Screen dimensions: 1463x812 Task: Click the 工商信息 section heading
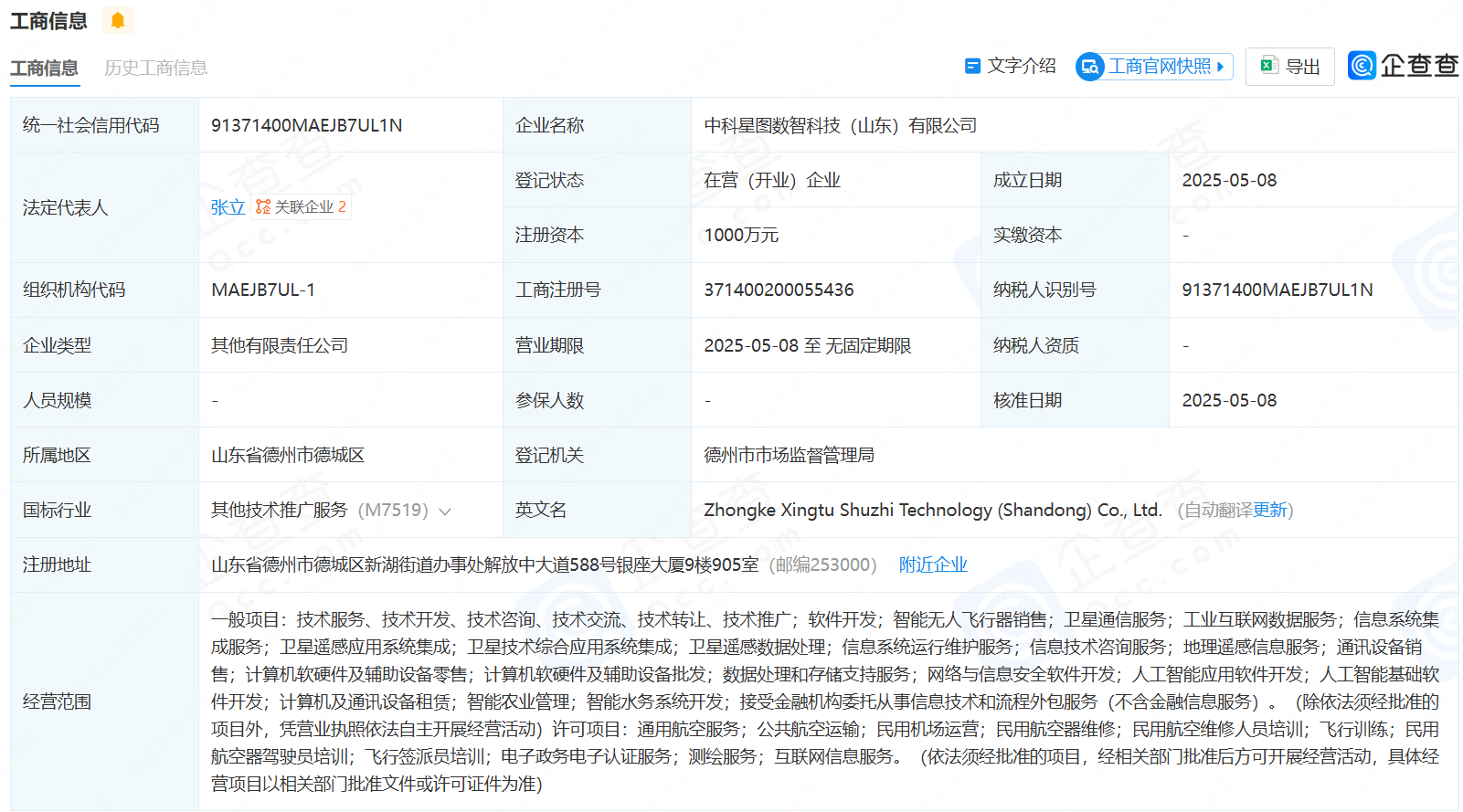click(x=48, y=21)
